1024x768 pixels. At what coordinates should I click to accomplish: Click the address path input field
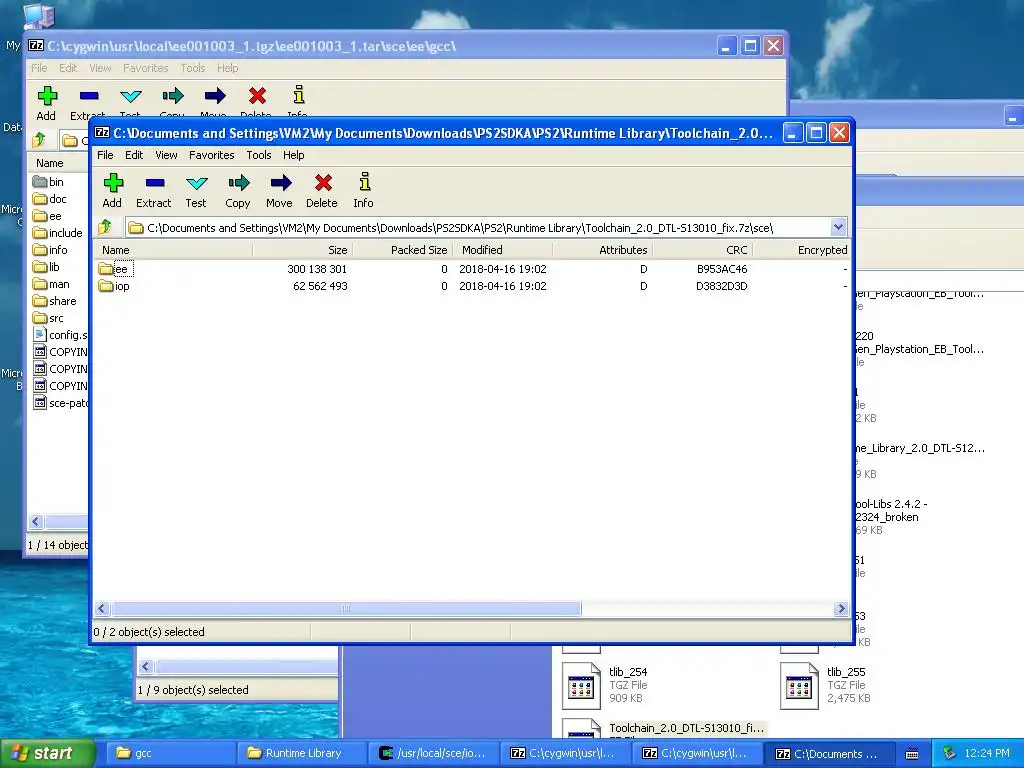point(478,227)
